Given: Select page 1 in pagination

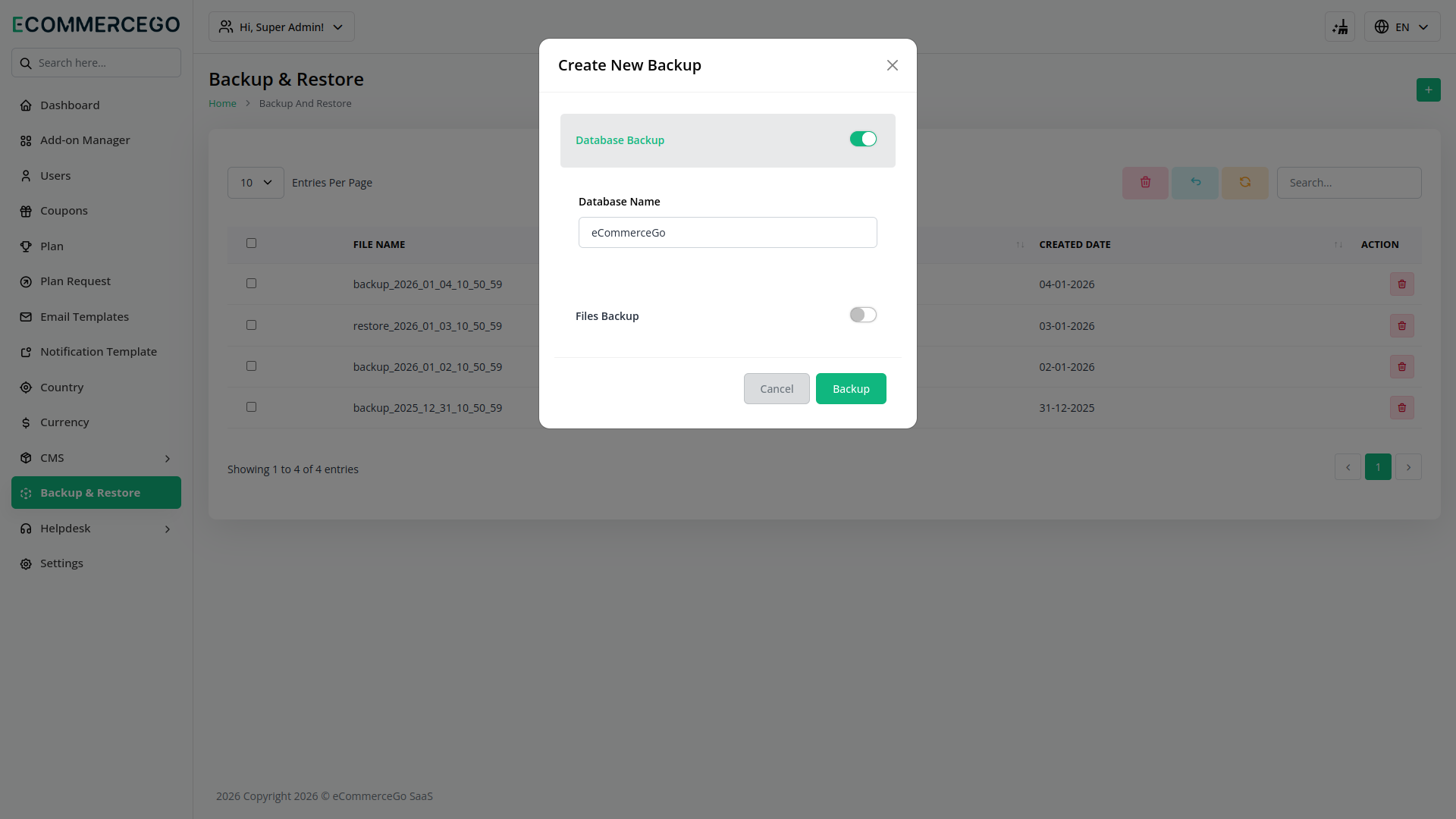Looking at the screenshot, I should click(1378, 467).
